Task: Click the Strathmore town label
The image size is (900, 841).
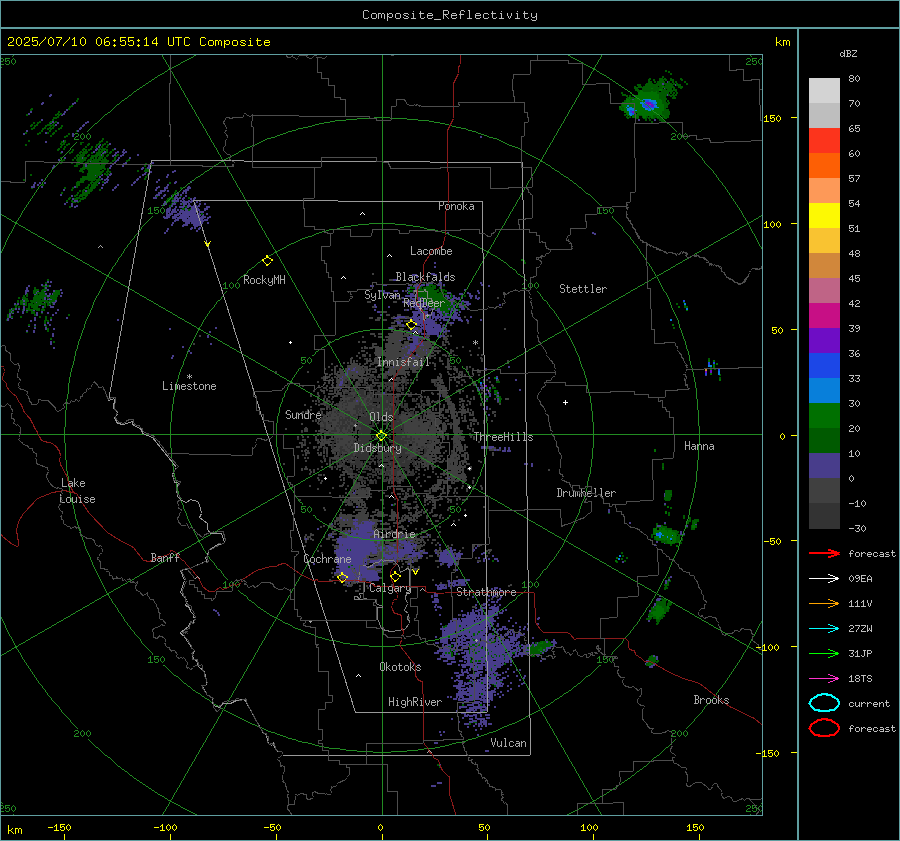Action: (486, 592)
